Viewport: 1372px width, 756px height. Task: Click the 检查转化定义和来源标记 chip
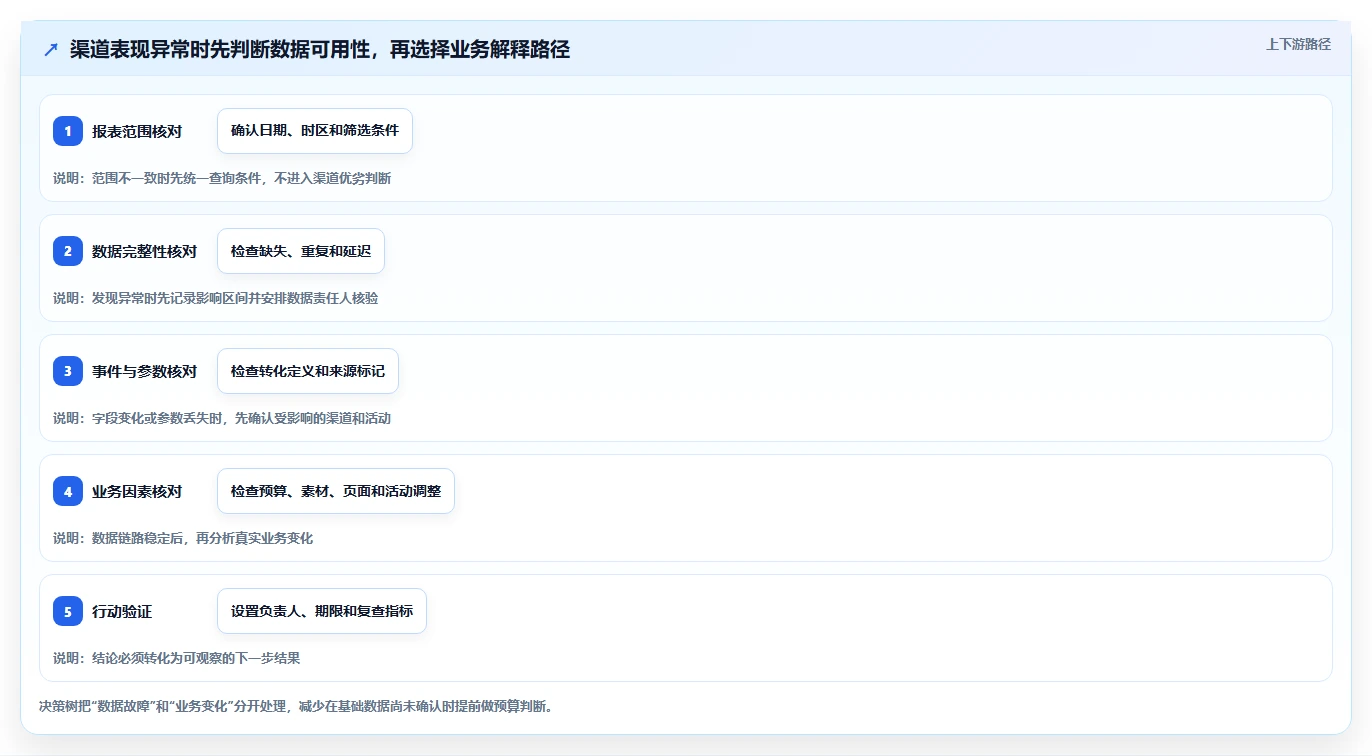point(308,371)
